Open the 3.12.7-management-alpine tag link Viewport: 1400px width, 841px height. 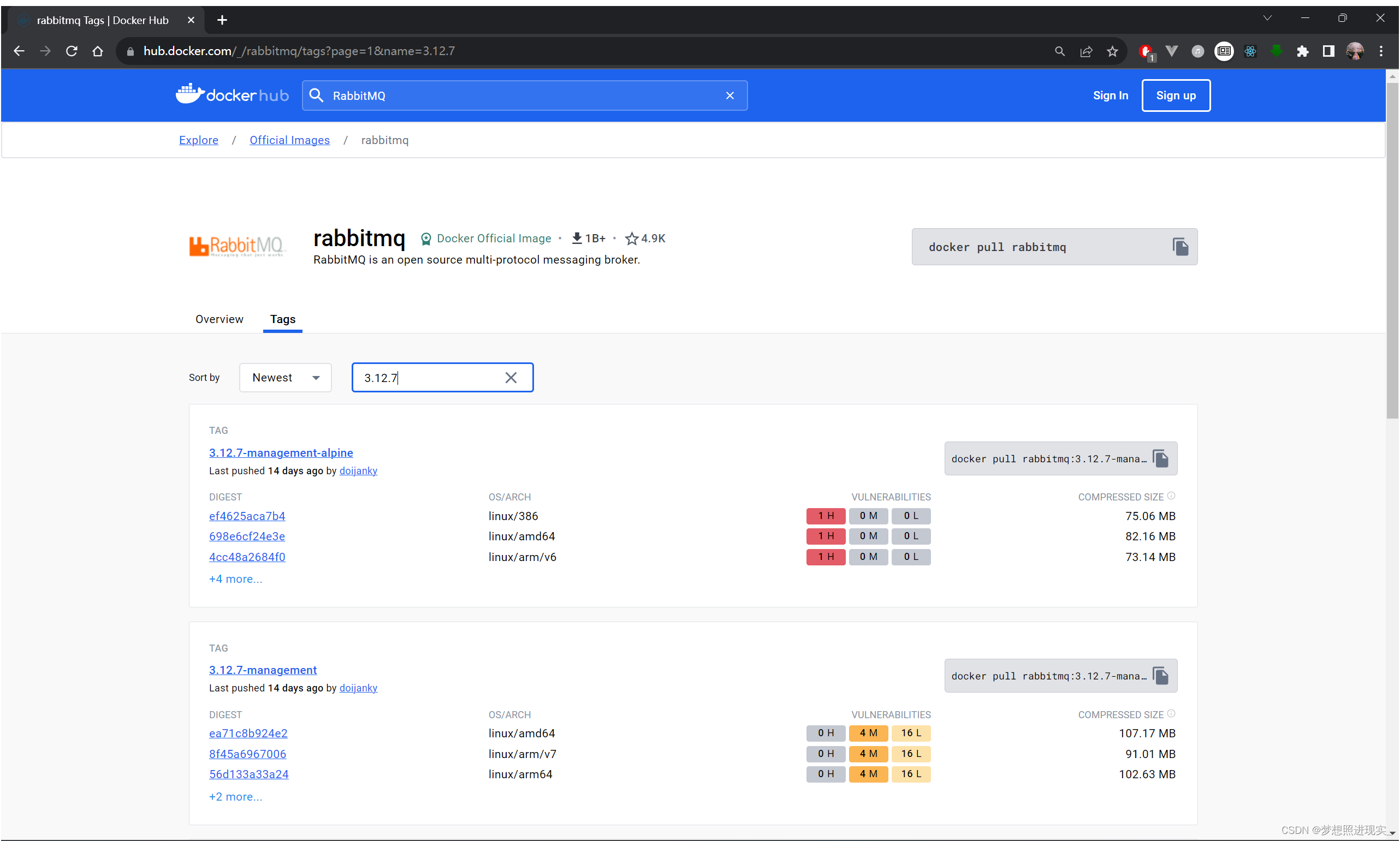(x=280, y=453)
